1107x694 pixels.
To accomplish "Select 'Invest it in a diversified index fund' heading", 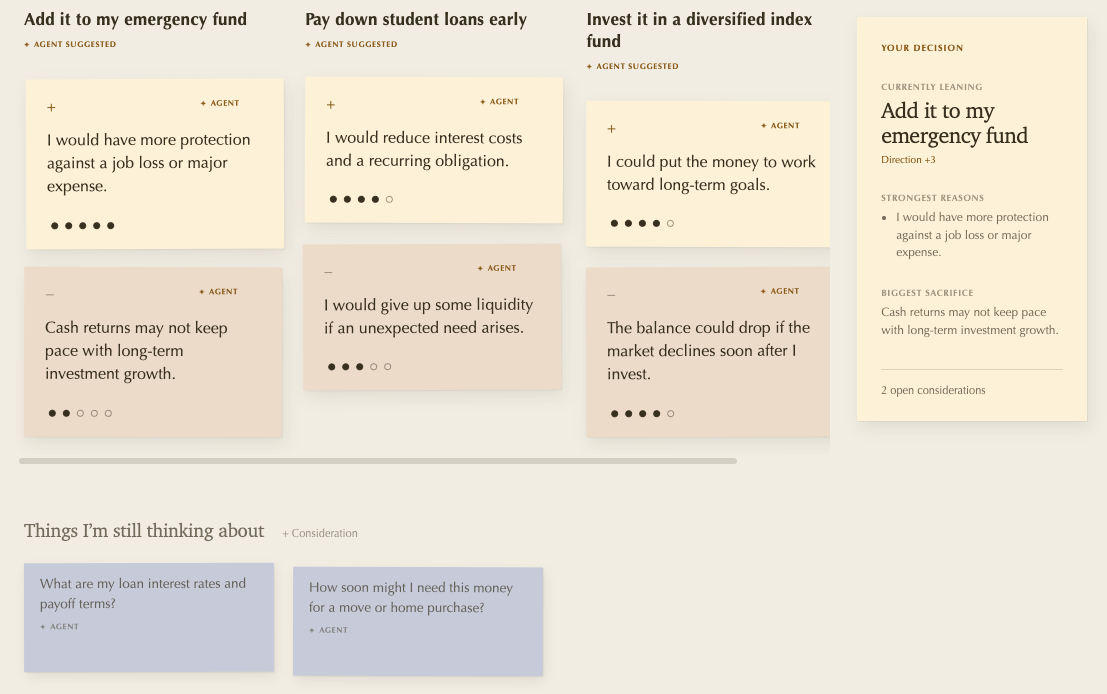I will 699,30.
